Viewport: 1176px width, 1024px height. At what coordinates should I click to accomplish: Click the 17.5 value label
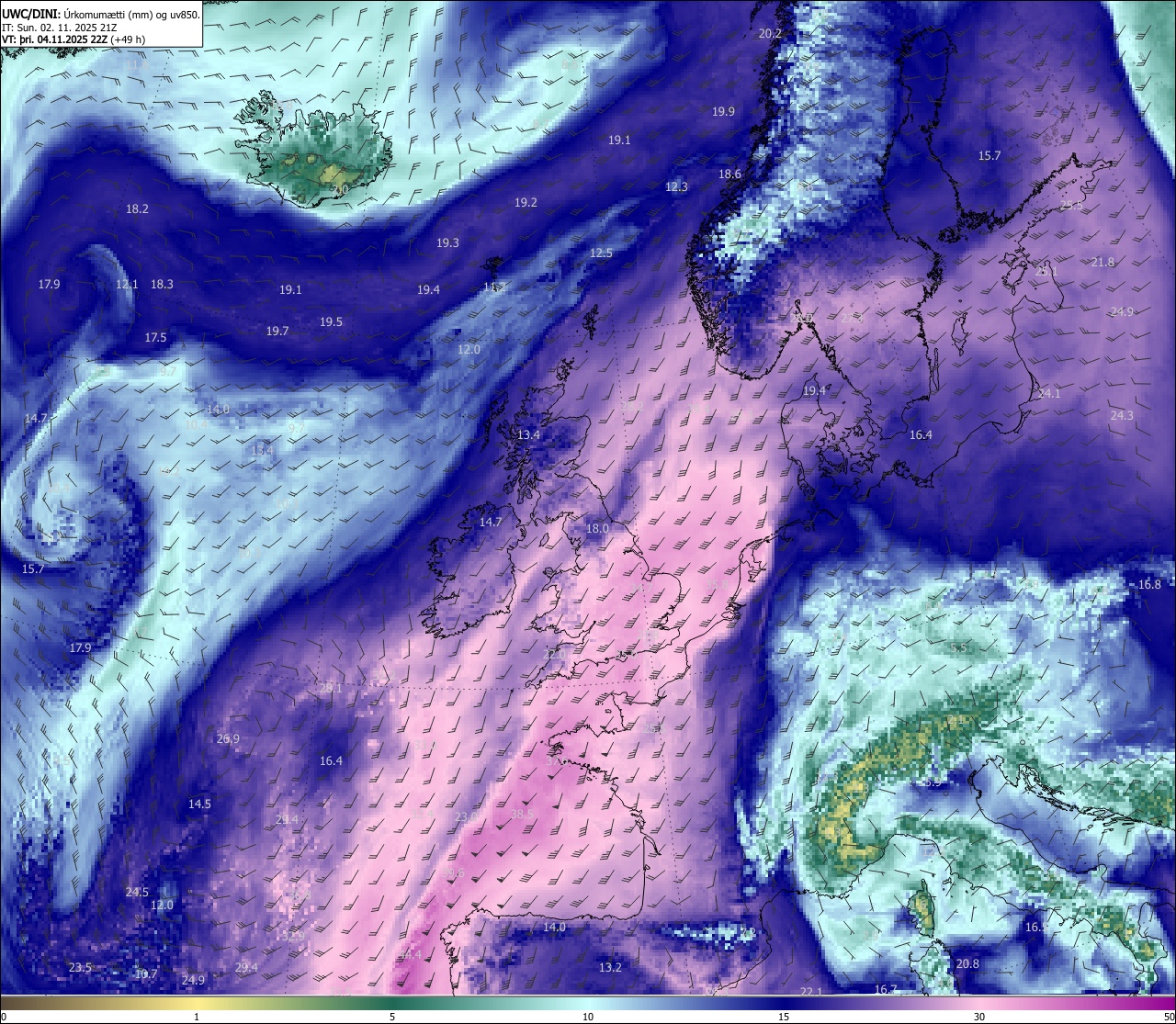pyautogui.click(x=155, y=337)
